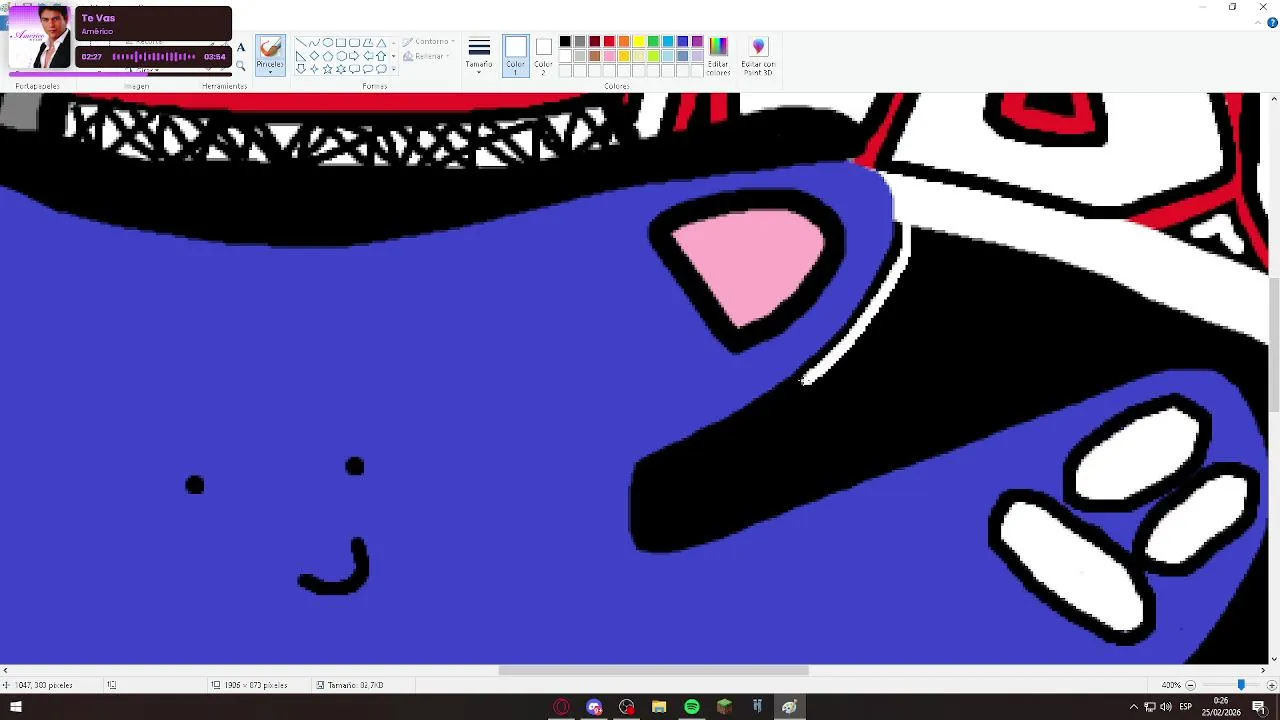Image resolution: width=1280 pixels, height=720 pixels.
Task: Click the song progress waveform bar
Action: click(153, 57)
